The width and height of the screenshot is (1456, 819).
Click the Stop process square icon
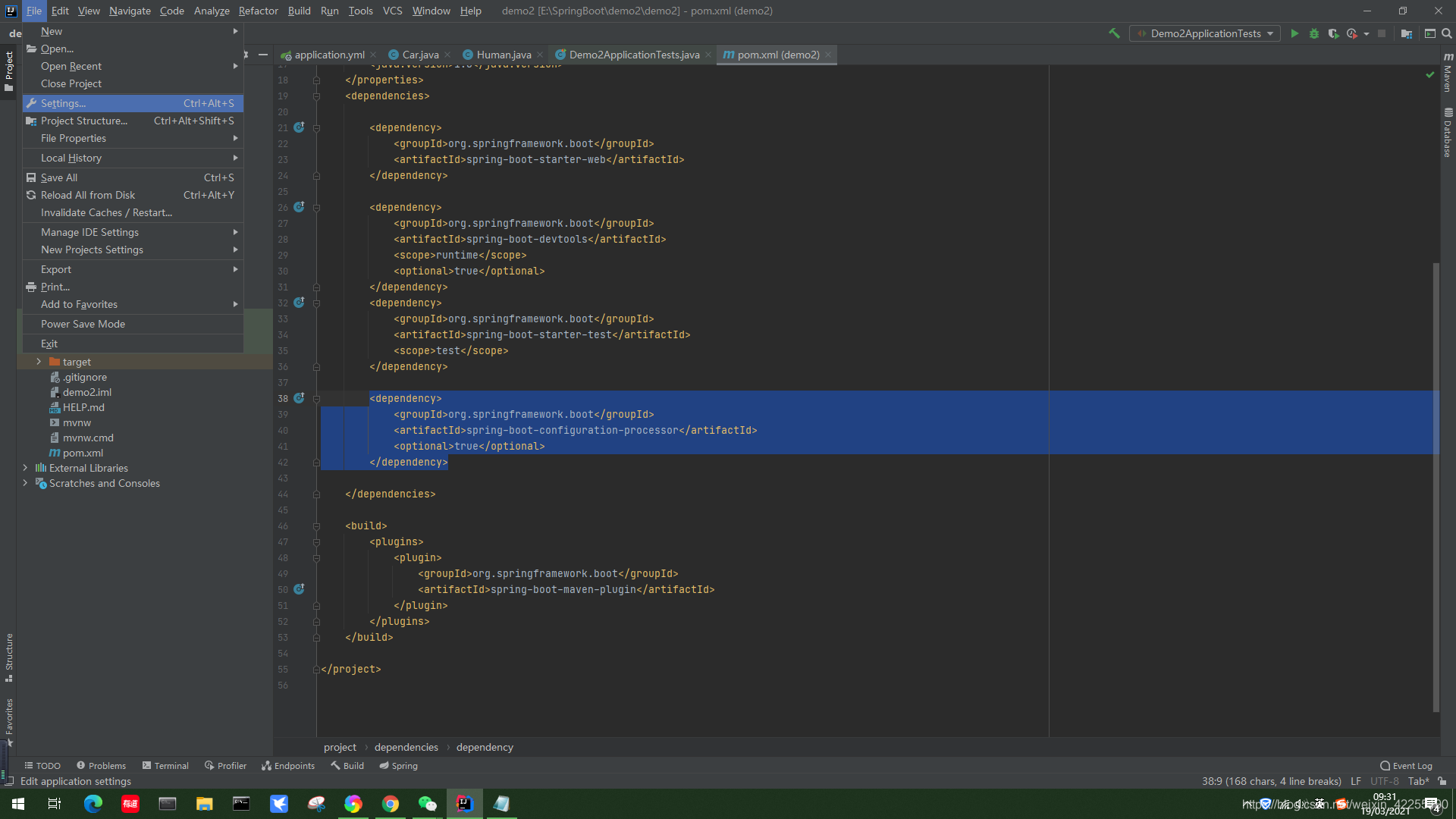(x=1382, y=33)
